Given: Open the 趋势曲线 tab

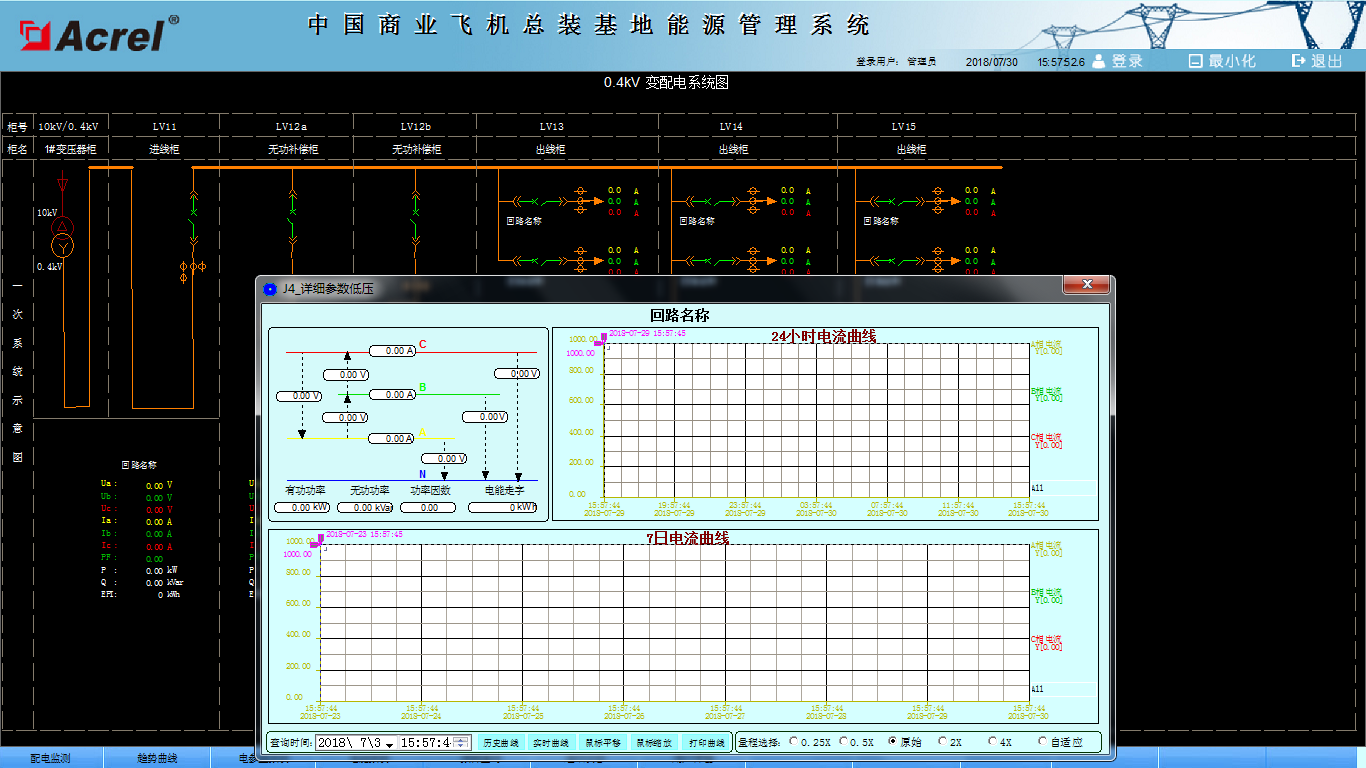Looking at the screenshot, I should pos(157,759).
